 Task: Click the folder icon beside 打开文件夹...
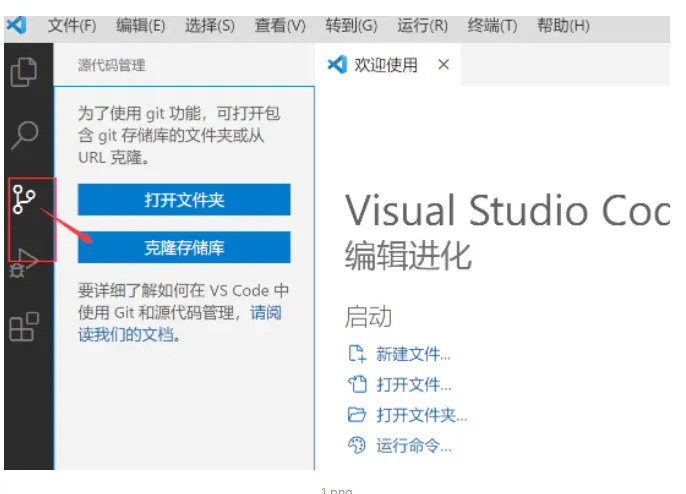(x=357, y=414)
